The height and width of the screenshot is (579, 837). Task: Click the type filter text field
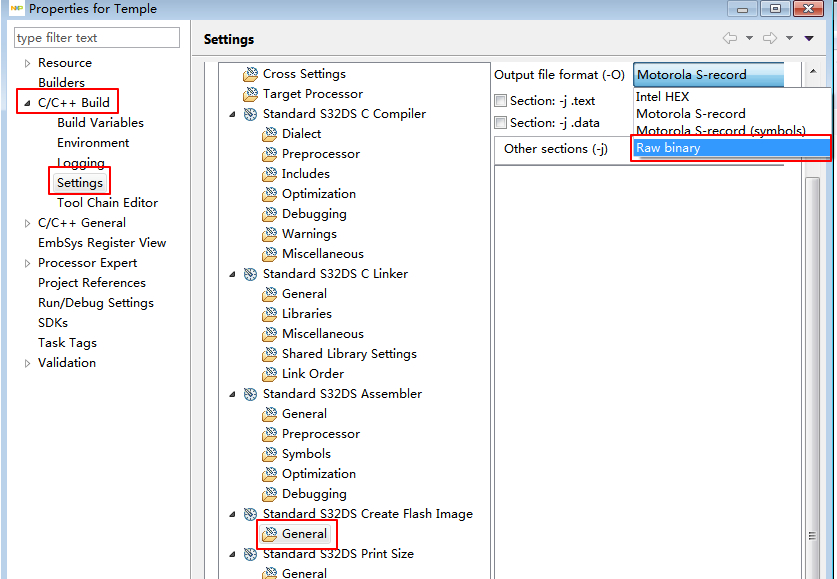pyautogui.click(x=97, y=38)
